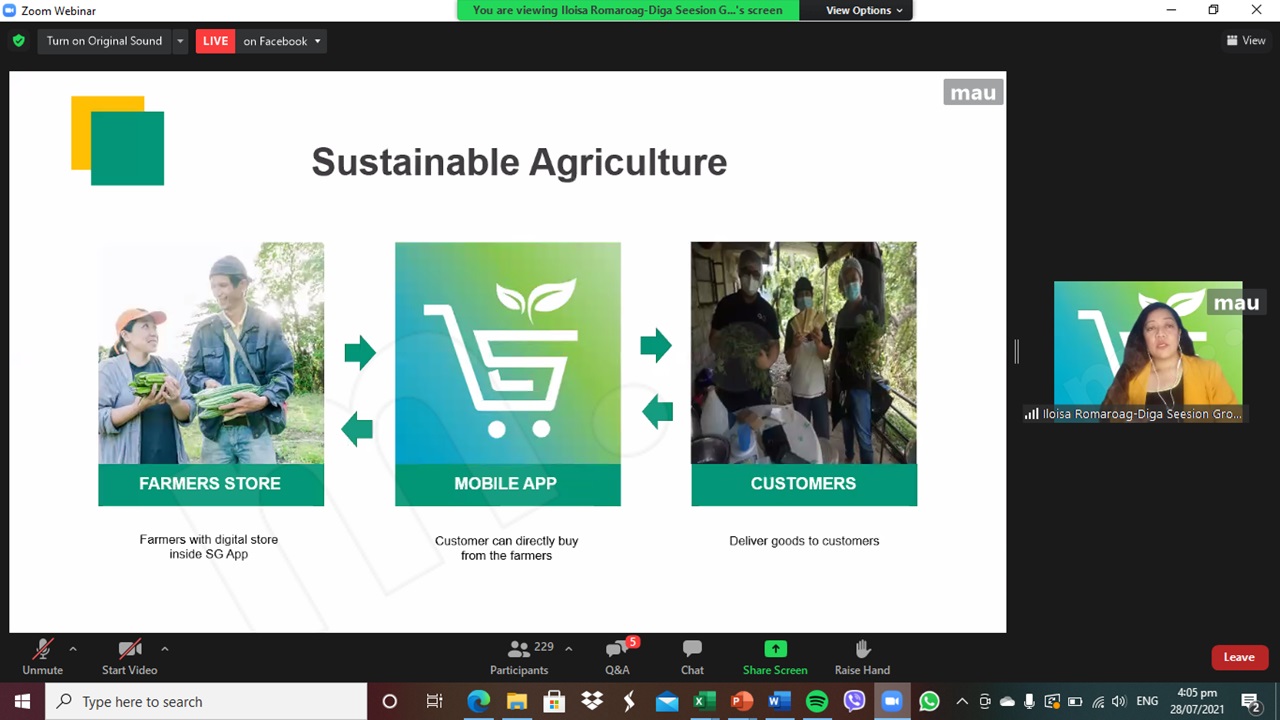Open PowerPoint from taskbar
The image size is (1280, 720).
[x=742, y=701]
